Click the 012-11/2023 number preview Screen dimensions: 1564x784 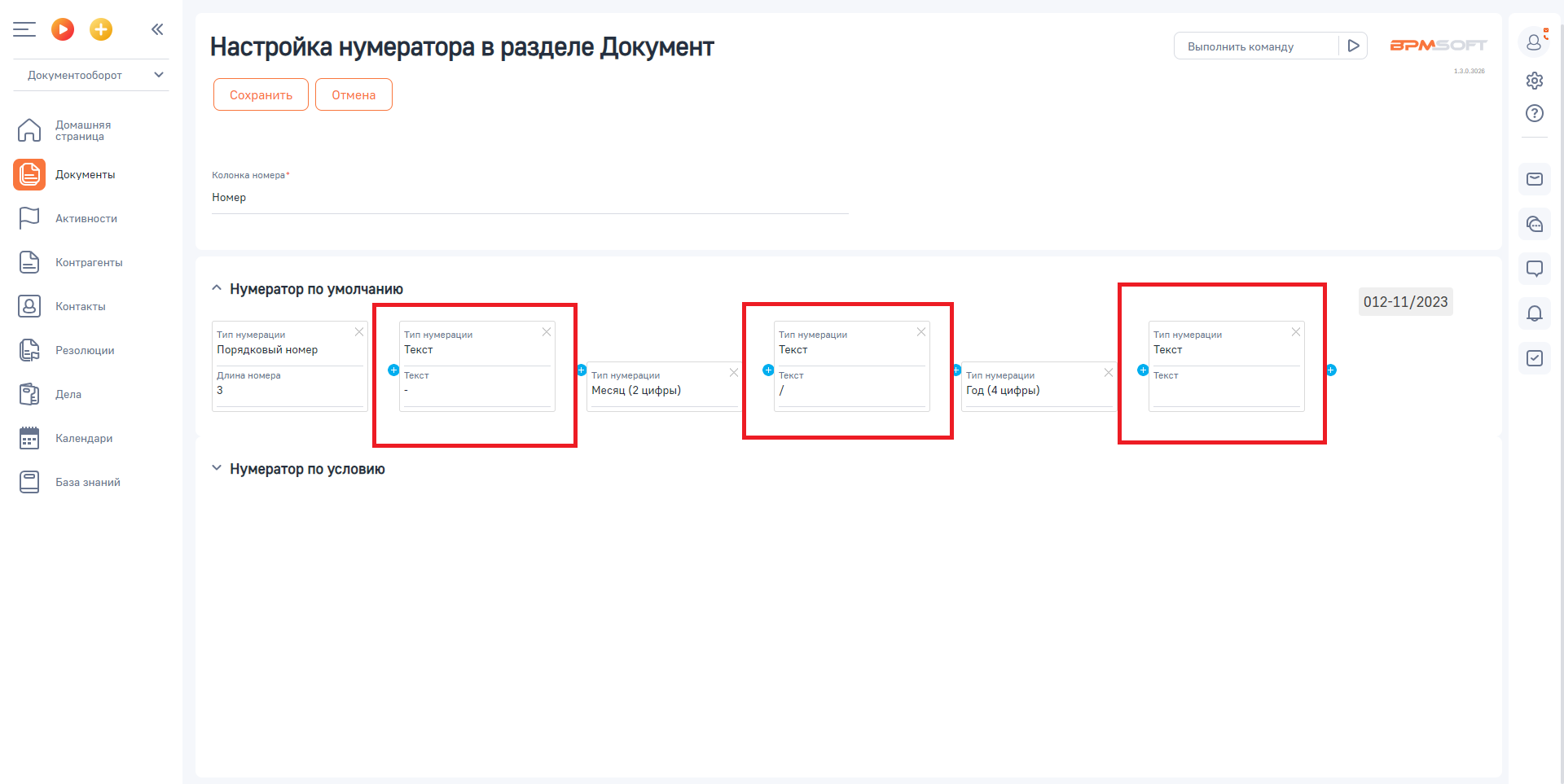click(x=1406, y=302)
